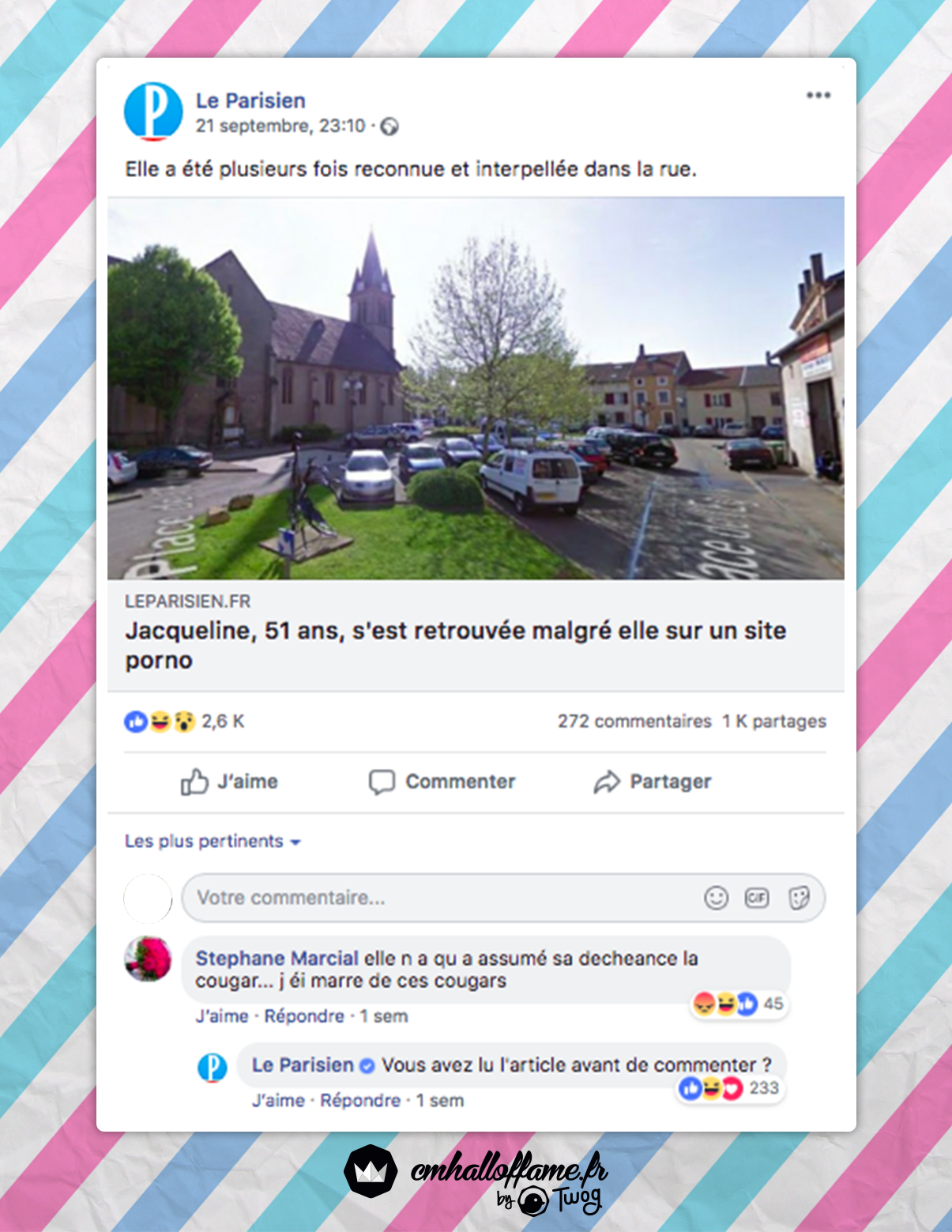The height and width of the screenshot is (1232, 952).
Task: Open the Jacqueline, 51 ans article headline
Action: (456, 645)
